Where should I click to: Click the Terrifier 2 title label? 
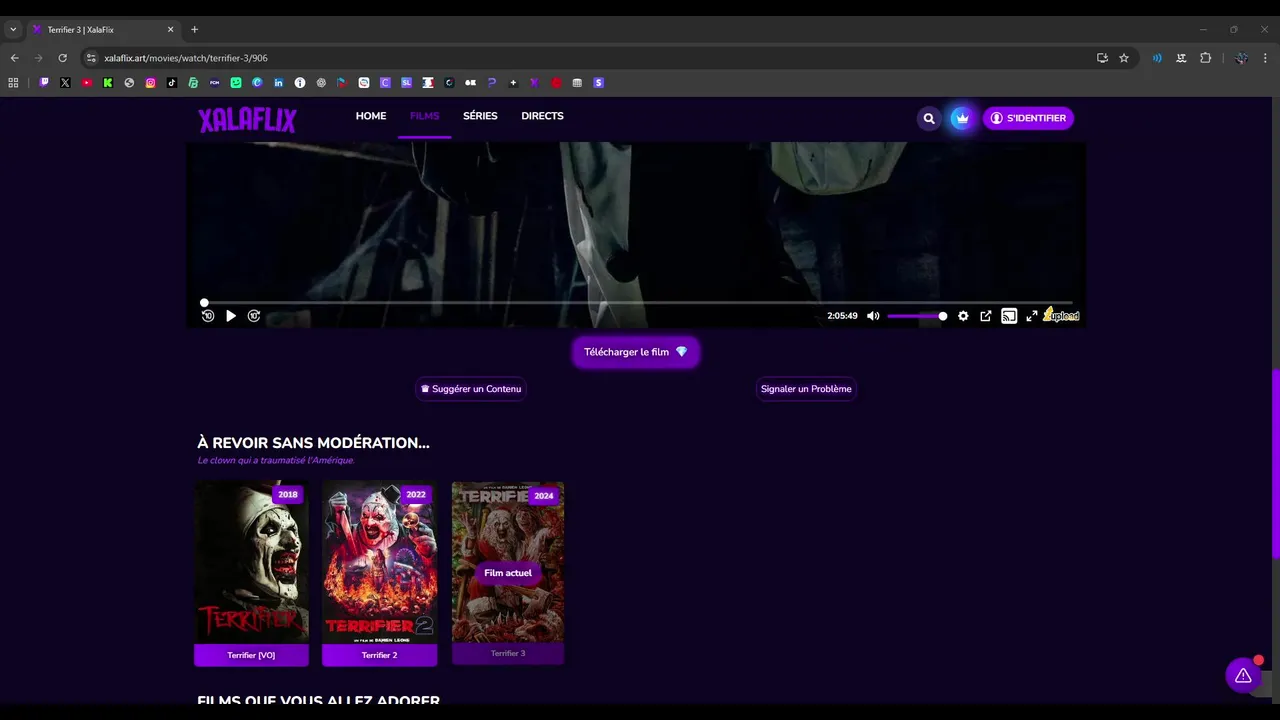[379, 655]
